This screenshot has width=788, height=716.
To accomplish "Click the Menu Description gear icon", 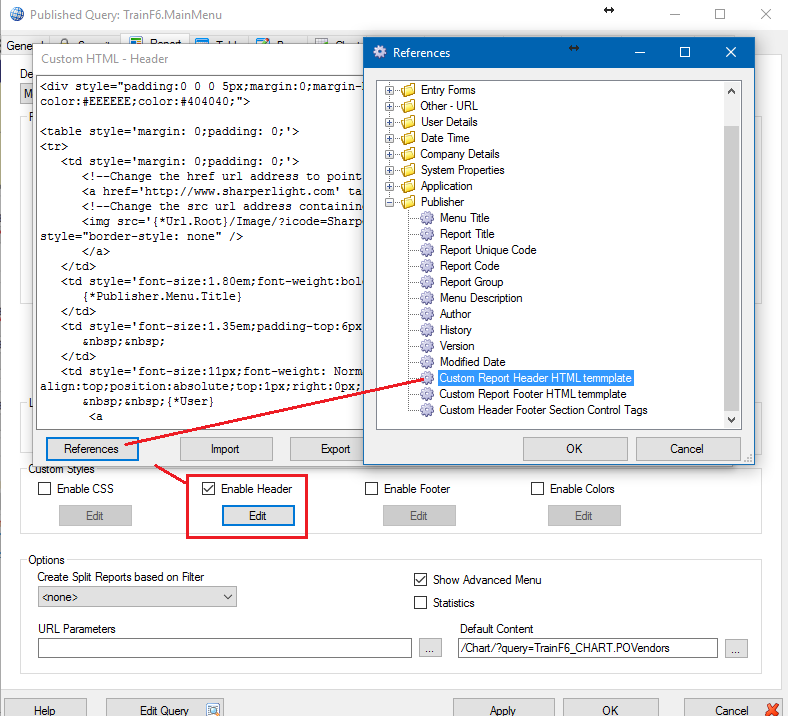I will point(427,298).
